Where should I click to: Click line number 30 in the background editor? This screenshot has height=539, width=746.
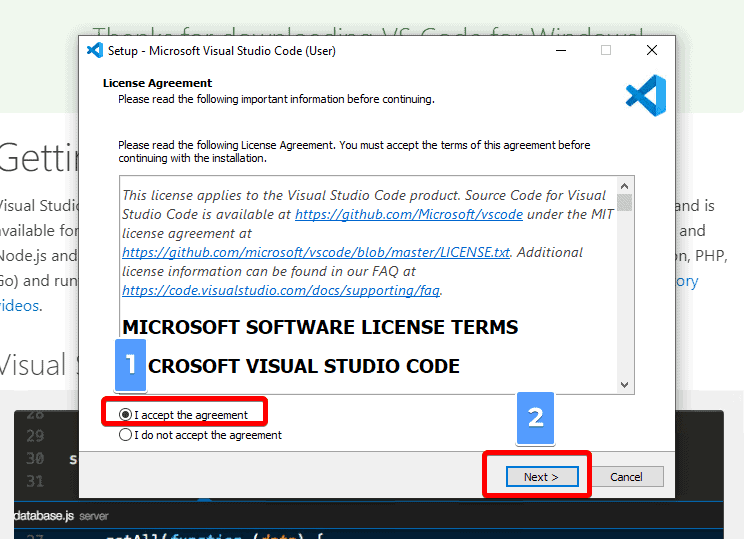coord(35,459)
